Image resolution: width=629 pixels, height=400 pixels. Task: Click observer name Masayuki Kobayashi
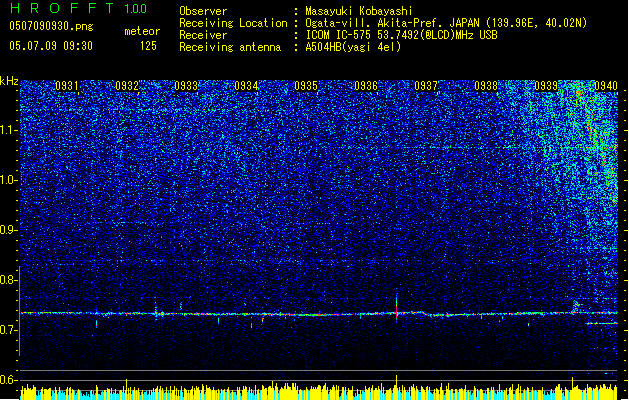click(x=359, y=11)
